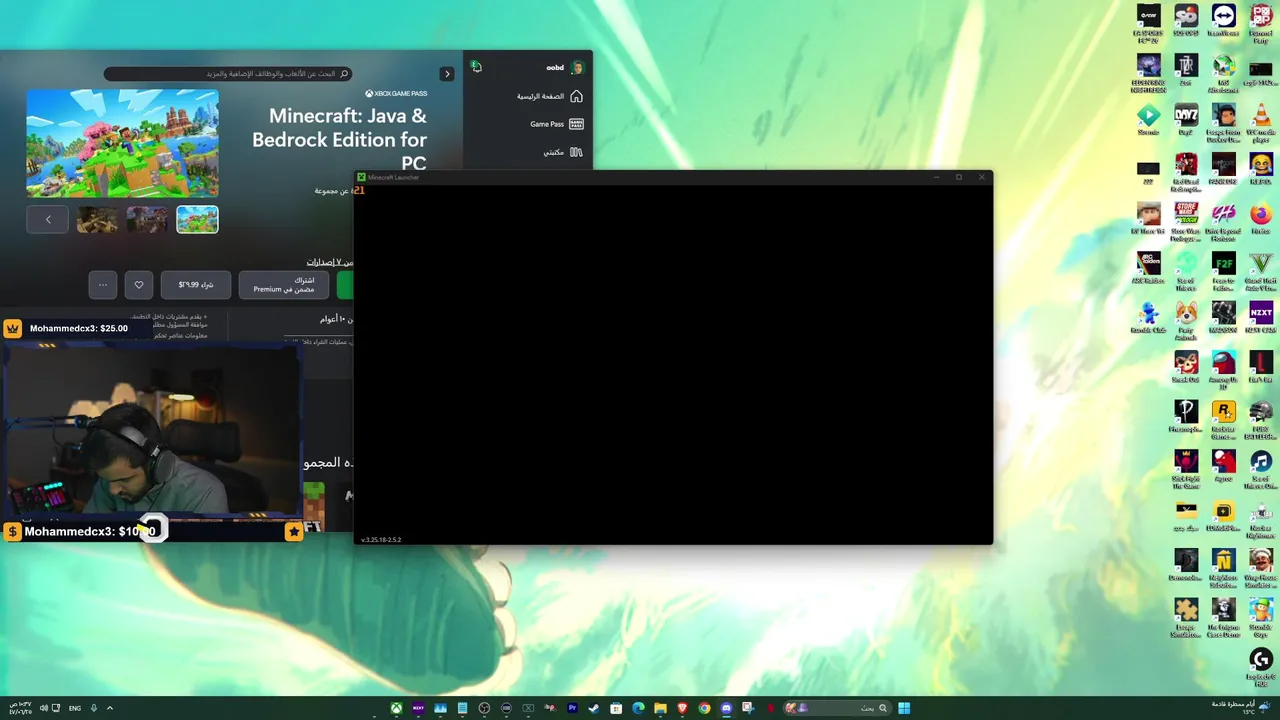The image size is (1280, 720).
Task: Open Game Pass section in Xbox app
Action: coord(555,124)
